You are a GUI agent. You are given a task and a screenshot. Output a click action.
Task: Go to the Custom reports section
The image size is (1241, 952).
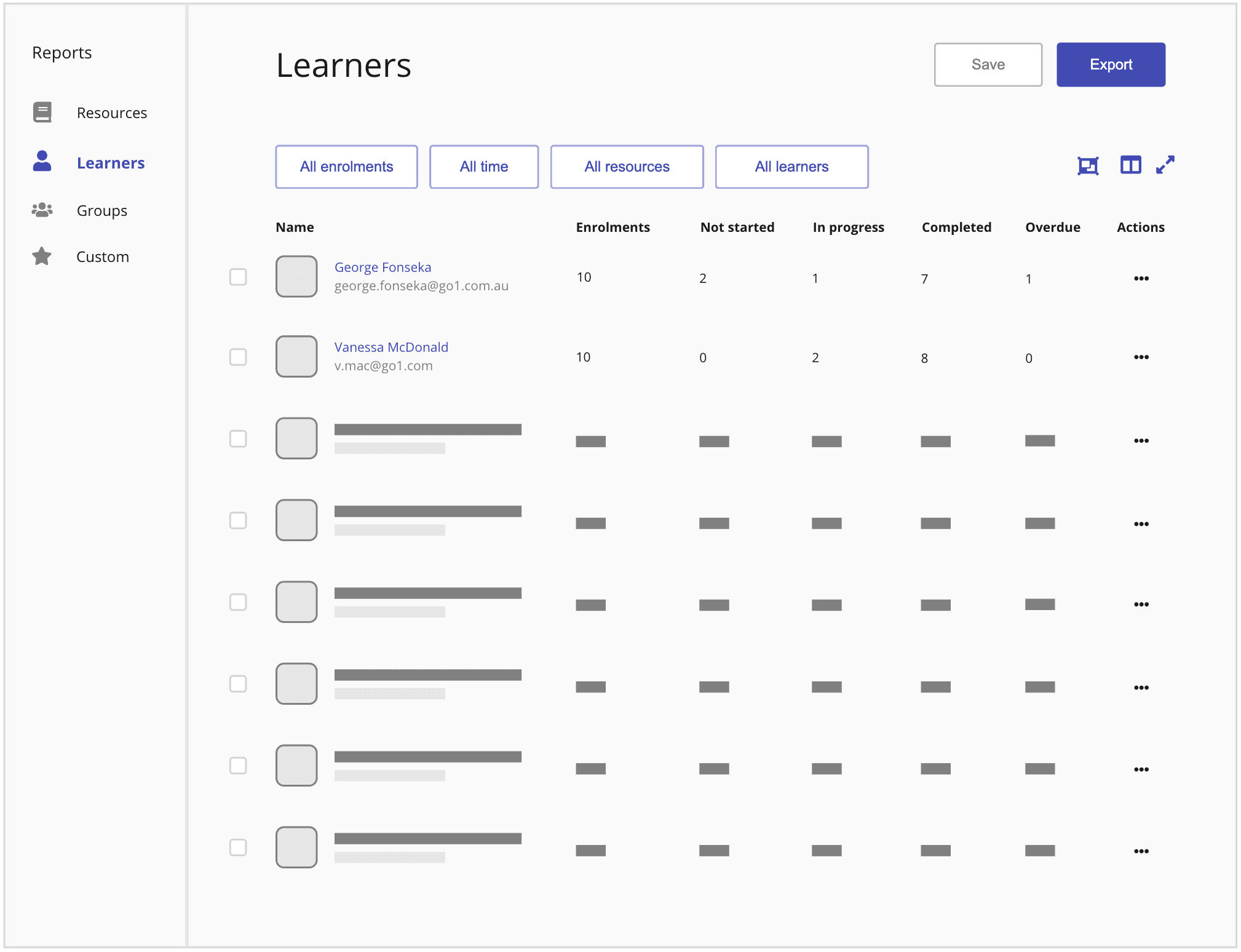tap(103, 256)
